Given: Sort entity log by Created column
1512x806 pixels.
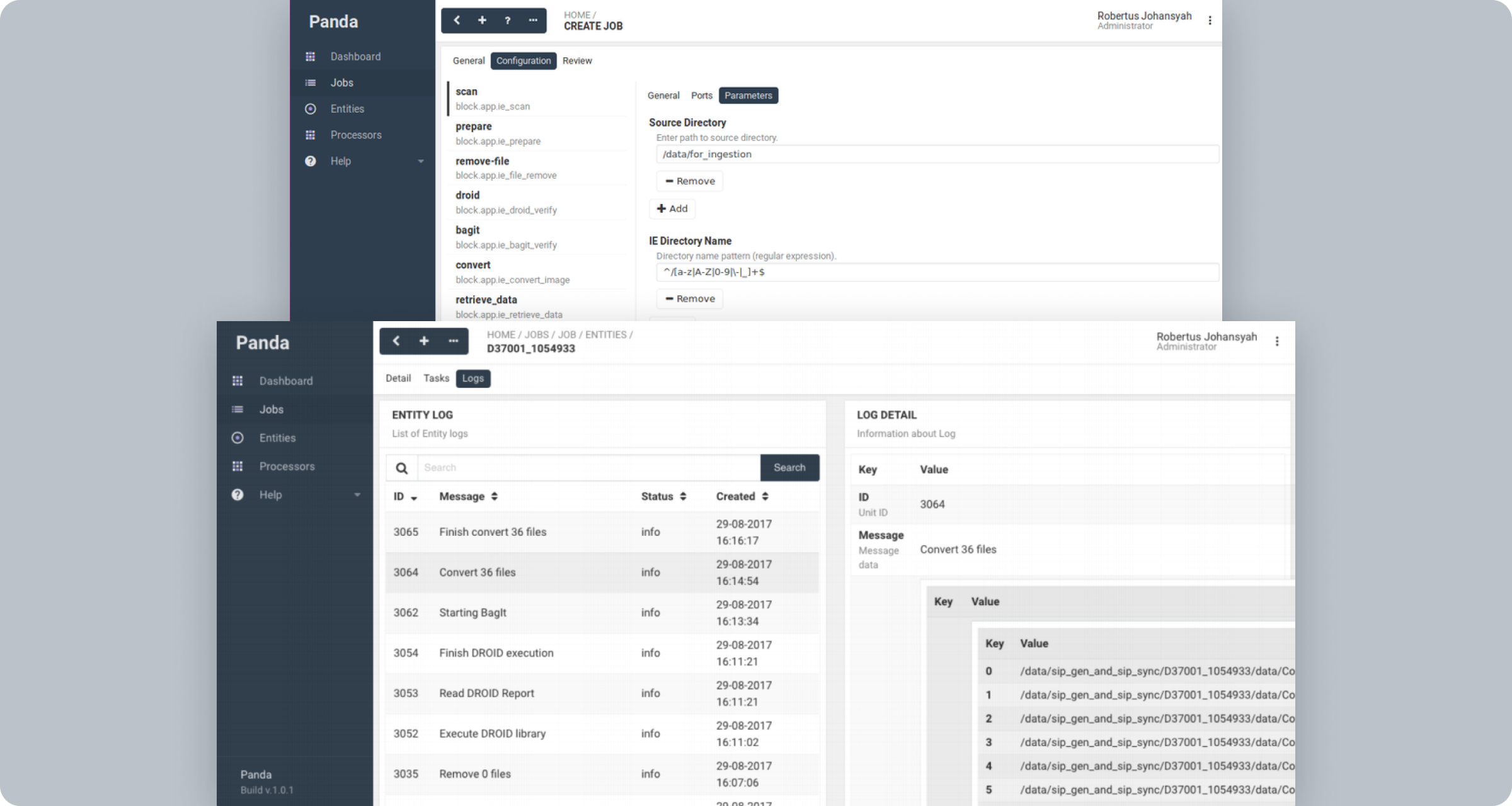Looking at the screenshot, I should click(742, 496).
